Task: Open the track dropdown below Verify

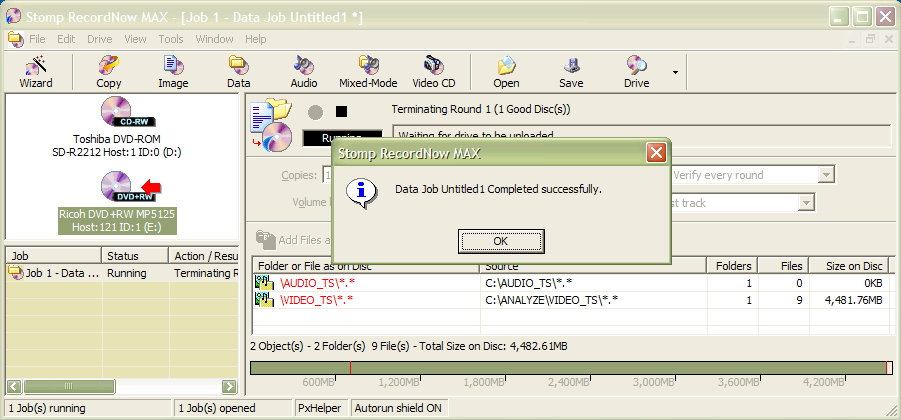Action: pos(807,203)
